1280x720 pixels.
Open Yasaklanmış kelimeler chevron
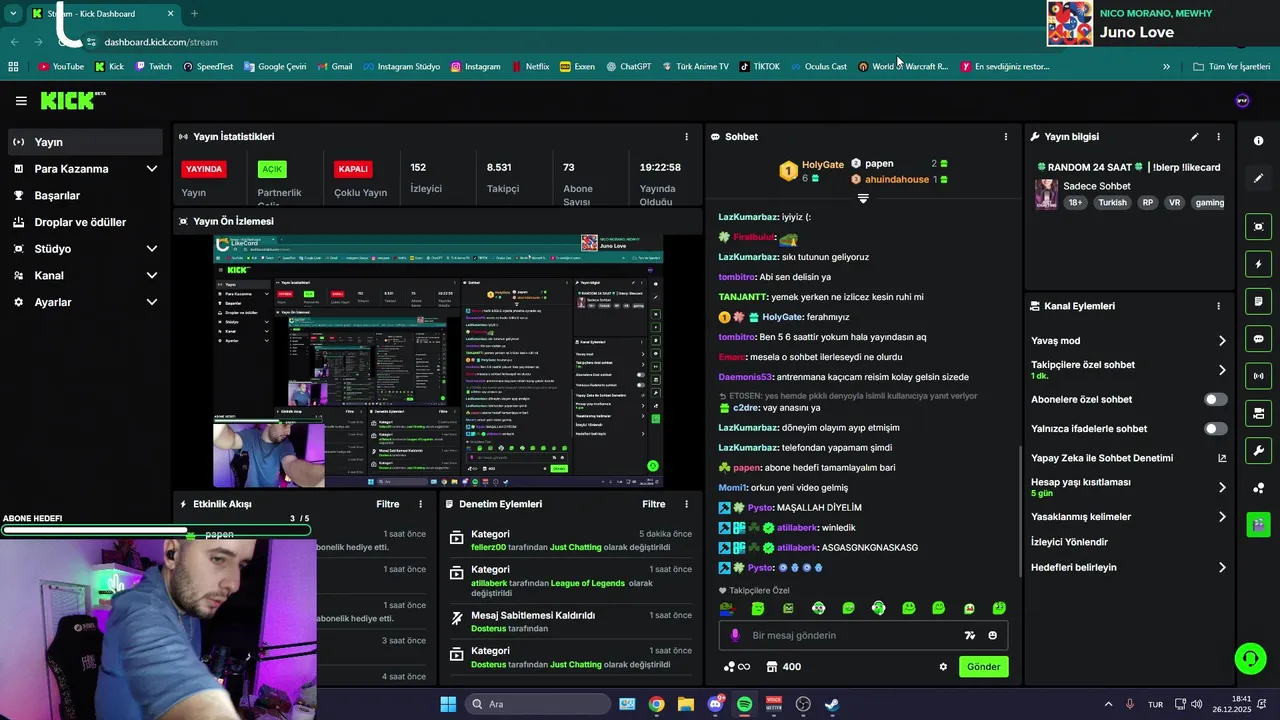[1222, 517]
